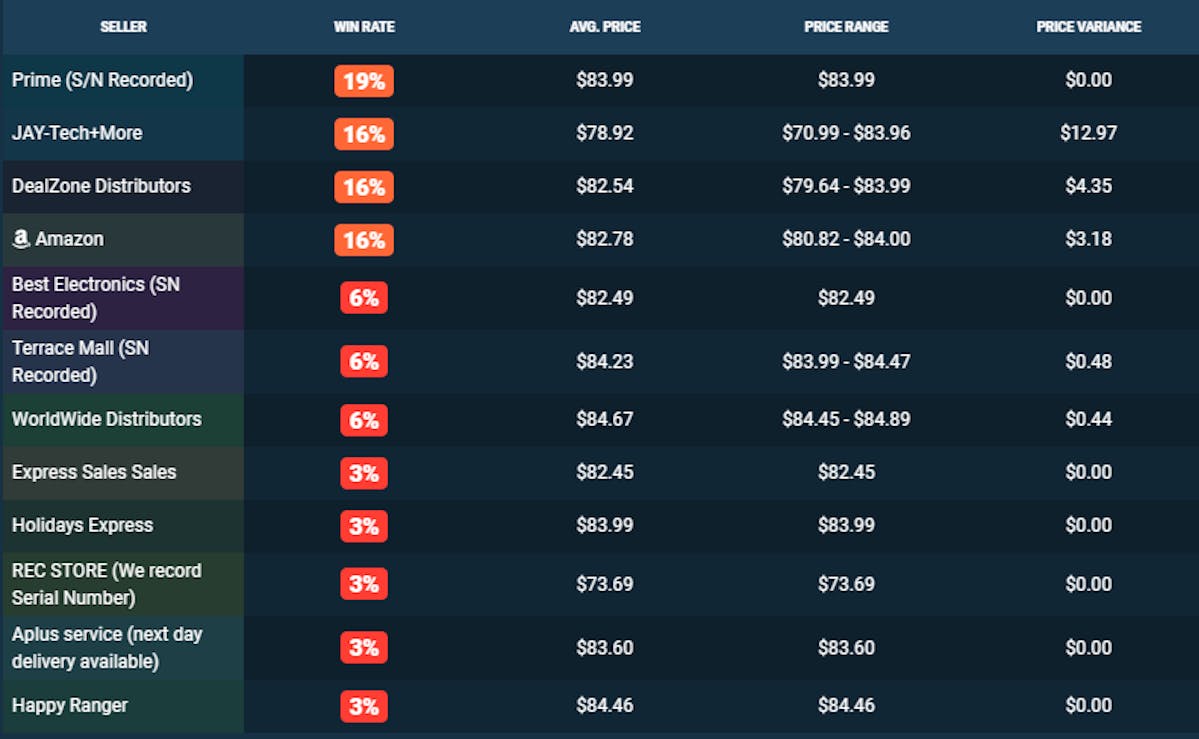1199x739 pixels.
Task: Select Prime's $83.99 price range value
Action: [846, 80]
